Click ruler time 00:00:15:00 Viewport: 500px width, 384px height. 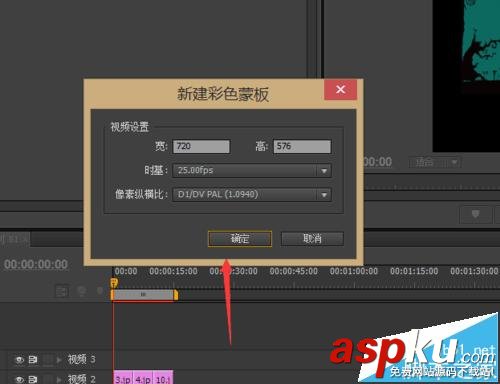point(173,271)
